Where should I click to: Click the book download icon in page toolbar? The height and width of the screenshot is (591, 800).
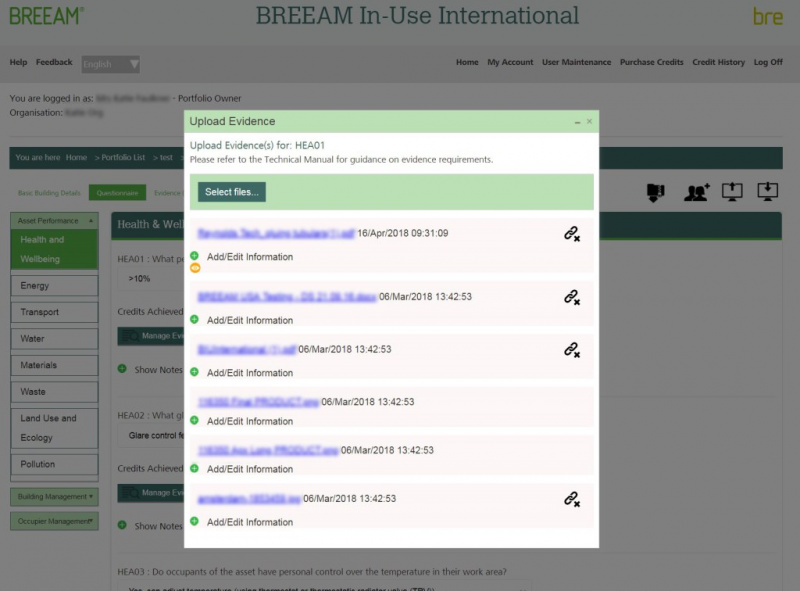(x=656, y=192)
